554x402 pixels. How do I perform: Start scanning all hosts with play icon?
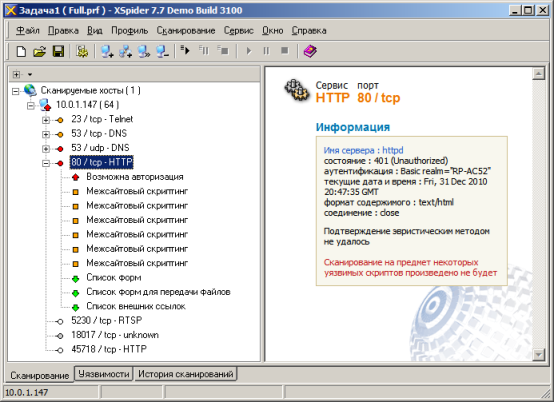pyautogui.click(x=185, y=51)
